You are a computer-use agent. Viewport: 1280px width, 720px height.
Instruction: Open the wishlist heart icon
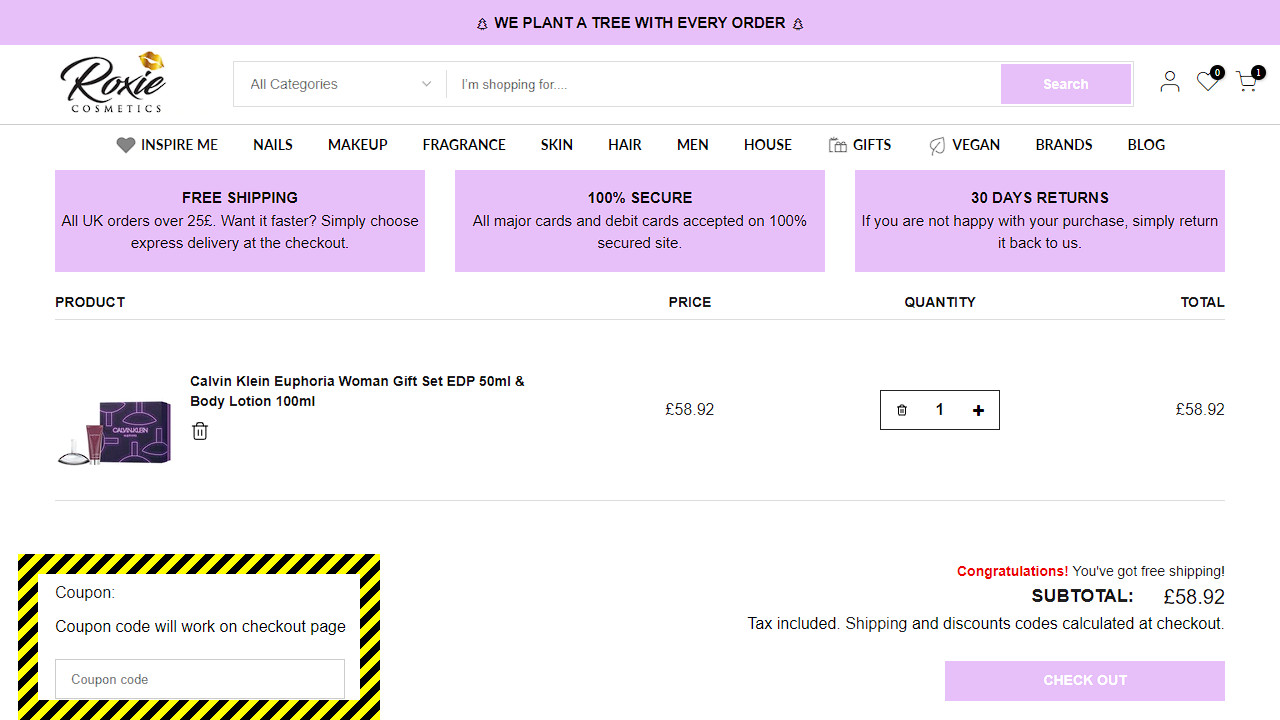(1208, 81)
